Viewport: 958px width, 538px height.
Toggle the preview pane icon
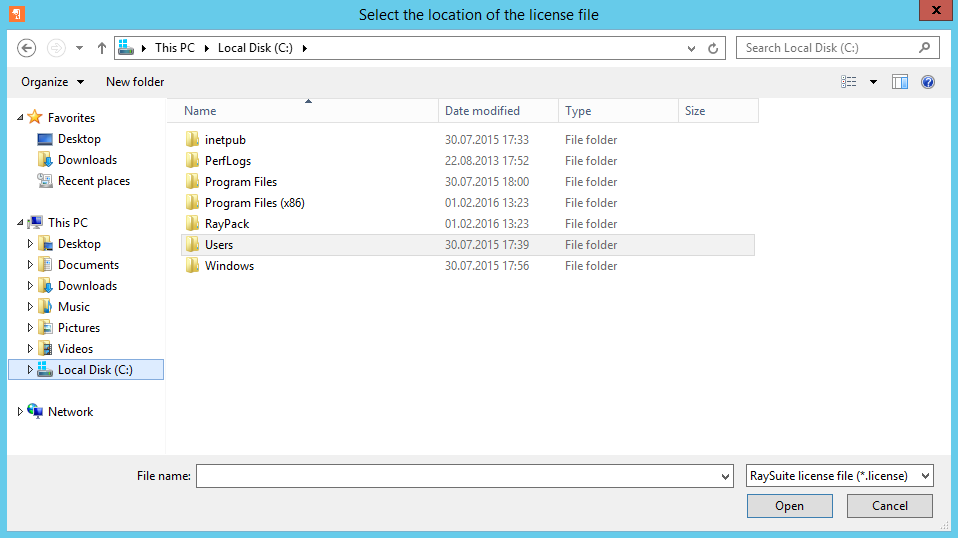point(900,82)
